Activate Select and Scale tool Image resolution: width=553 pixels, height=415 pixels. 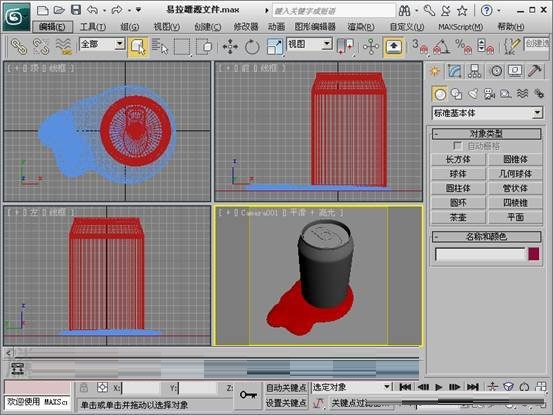[275, 47]
